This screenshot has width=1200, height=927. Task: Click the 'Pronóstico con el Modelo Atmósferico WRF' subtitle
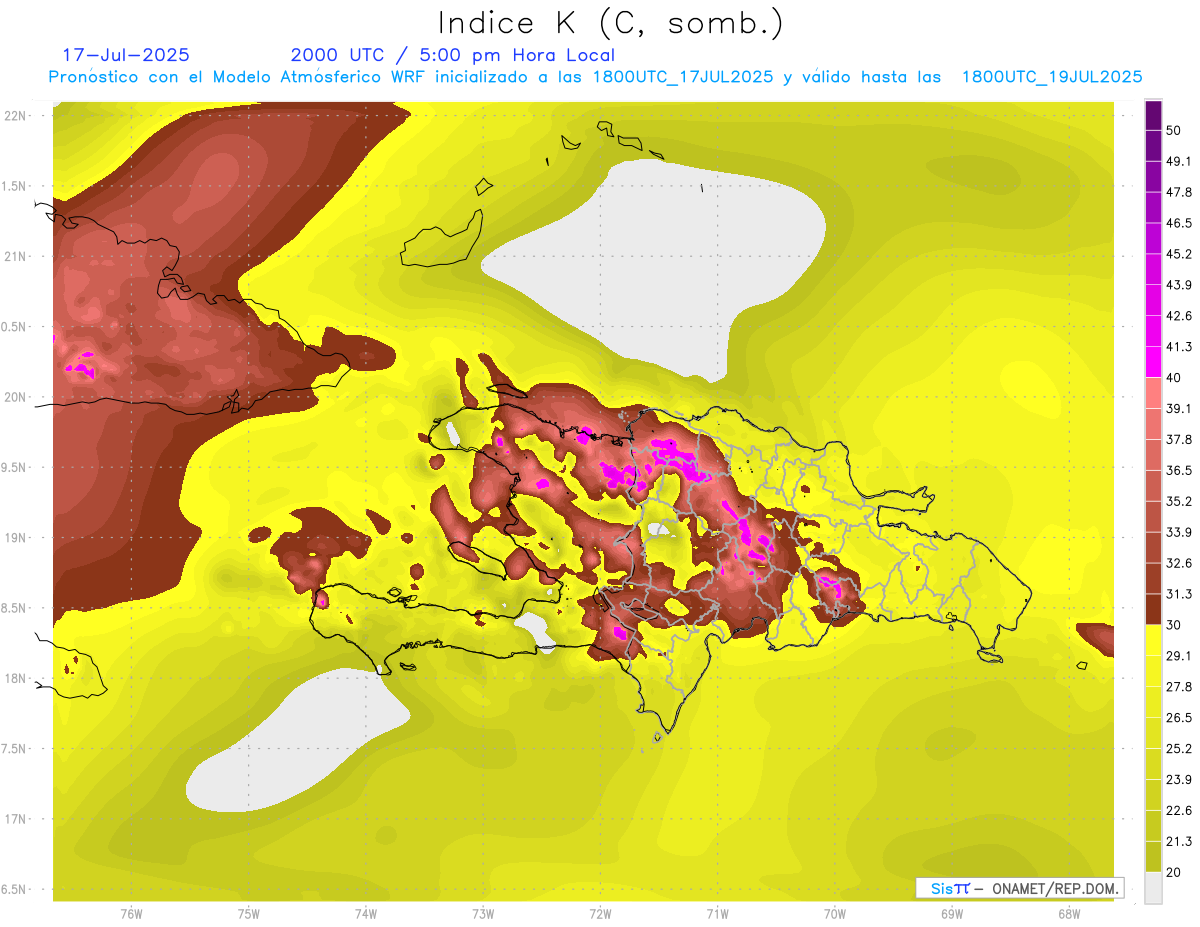(215, 77)
